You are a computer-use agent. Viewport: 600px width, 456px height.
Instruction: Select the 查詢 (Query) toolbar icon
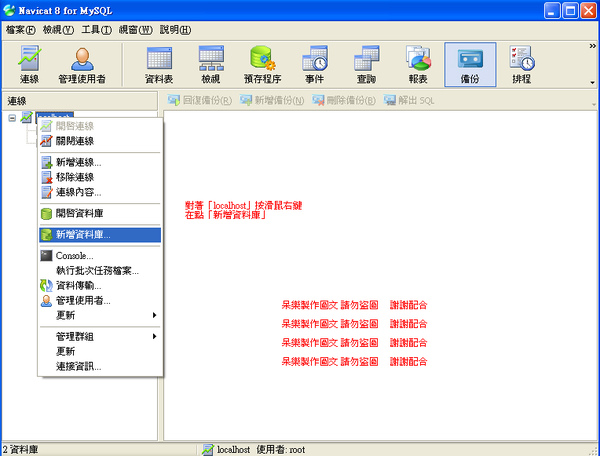coord(366,64)
